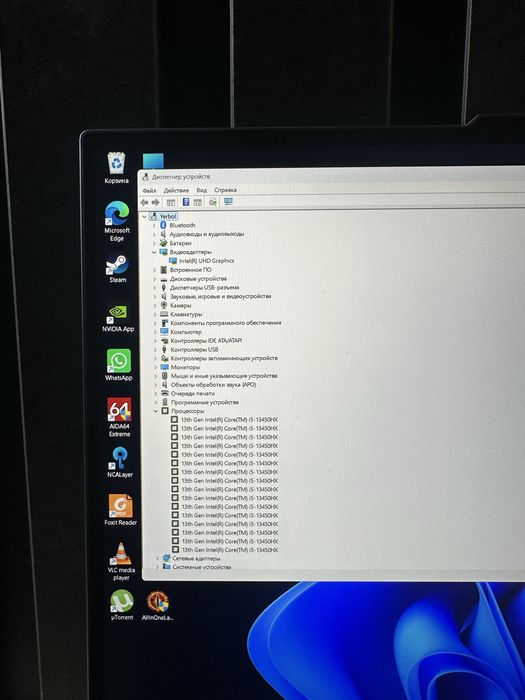Select the Intel(R) UHD Graphics device
This screenshot has width=525, height=700.
[x=207, y=261]
